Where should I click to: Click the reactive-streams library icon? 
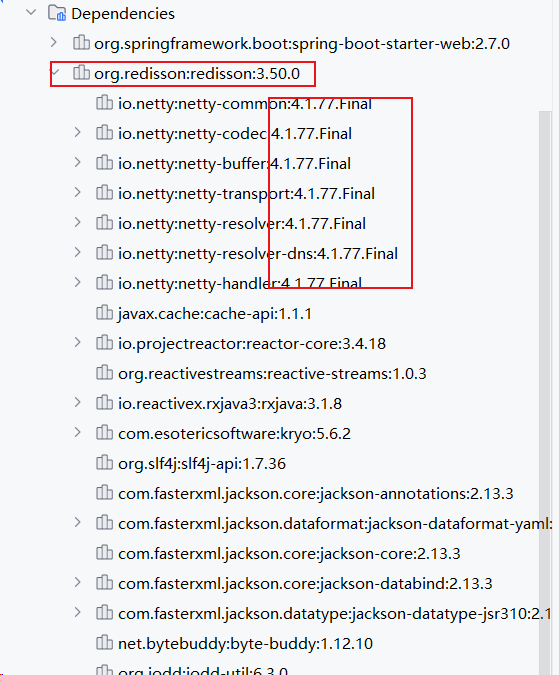[104, 372]
